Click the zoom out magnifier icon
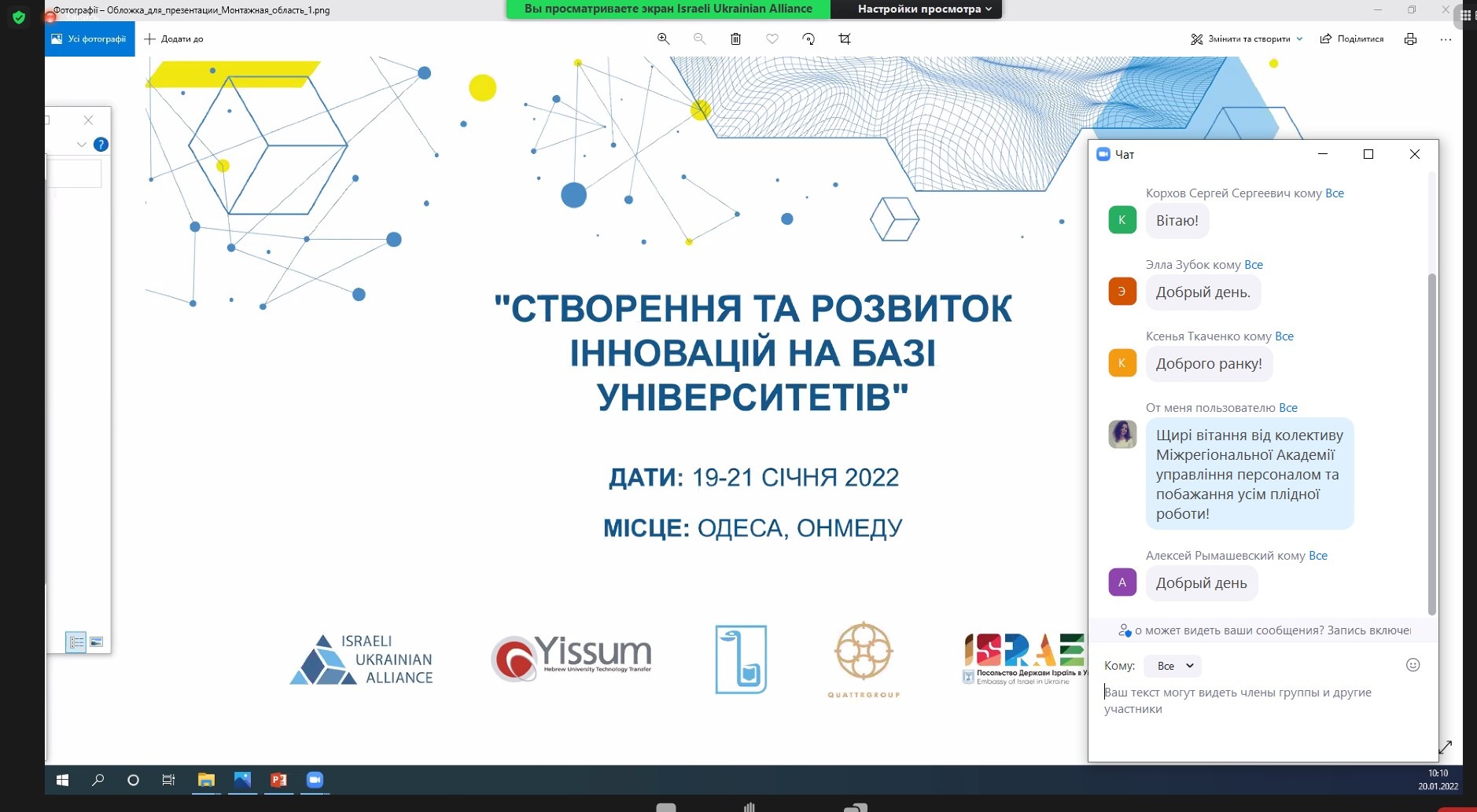The image size is (1477, 812). [x=699, y=39]
